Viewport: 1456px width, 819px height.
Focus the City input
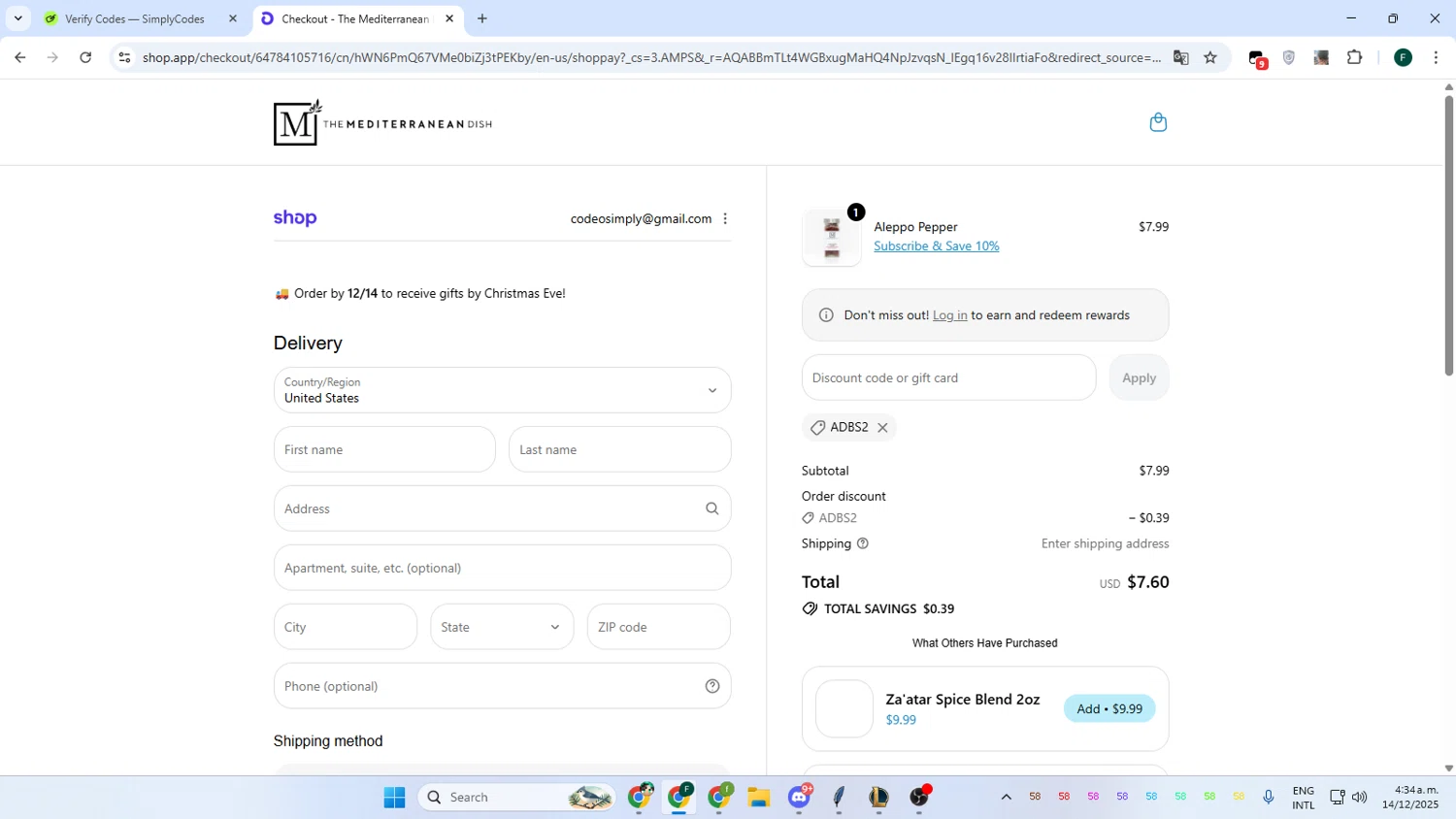[x=346, y=627]
